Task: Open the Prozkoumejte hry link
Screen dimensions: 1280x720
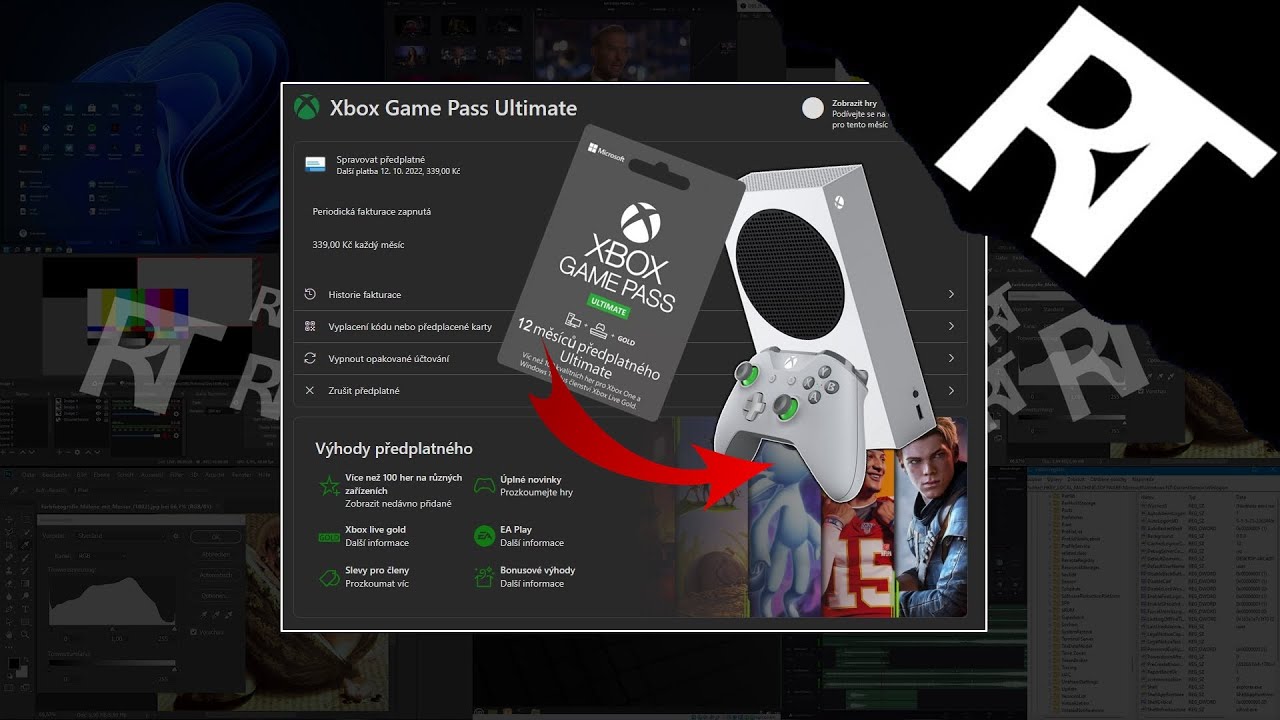Action: pyautogui.click(x=537, y=492)
